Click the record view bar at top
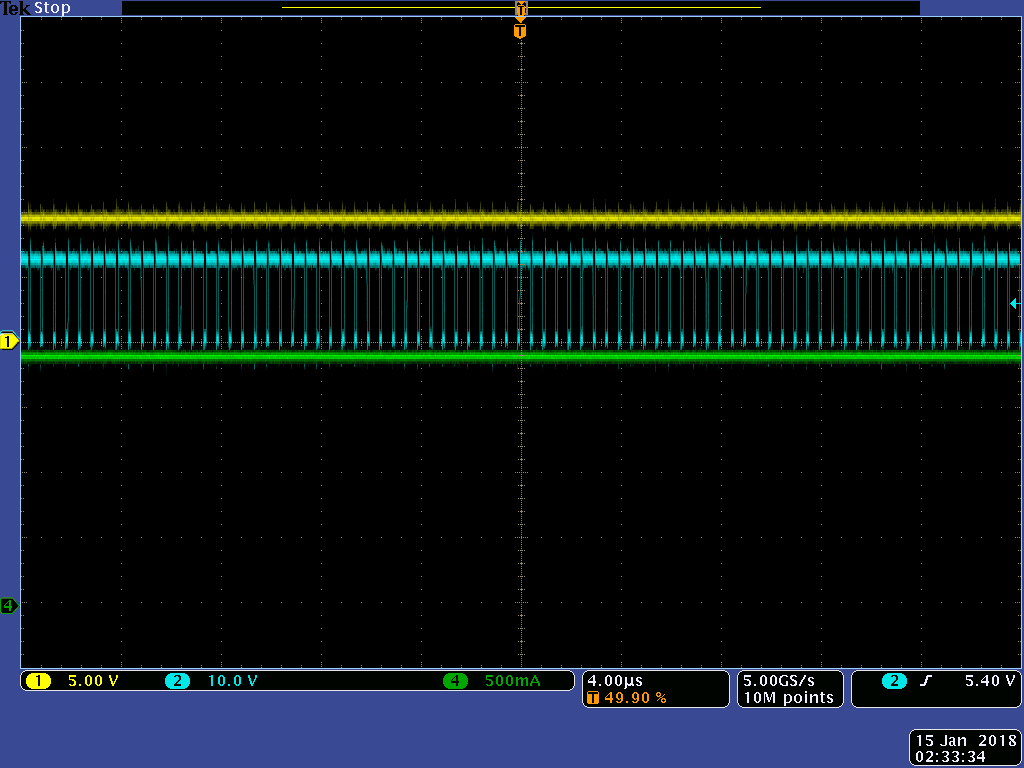1024x768 pixels. pos(520,8)
